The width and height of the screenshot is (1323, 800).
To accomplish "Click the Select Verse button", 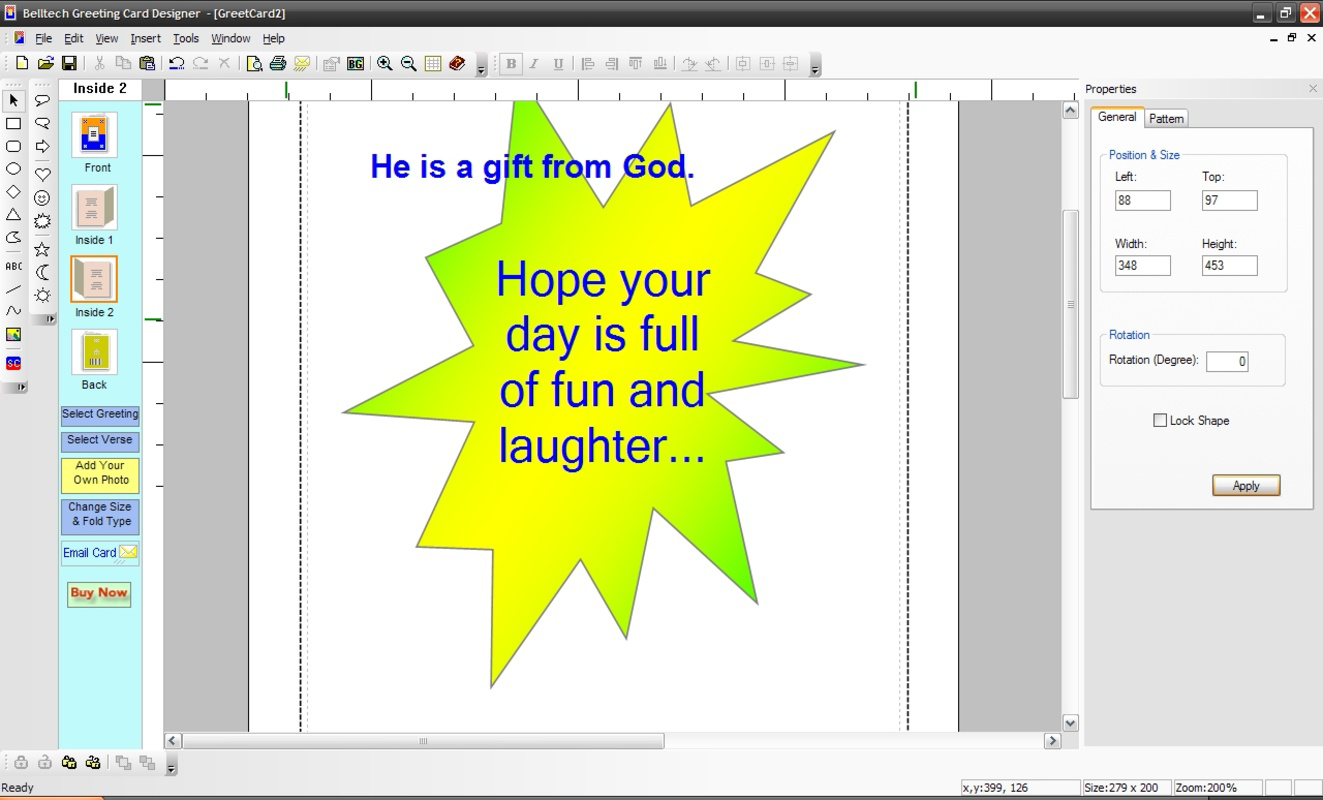I will pos(100,441).
